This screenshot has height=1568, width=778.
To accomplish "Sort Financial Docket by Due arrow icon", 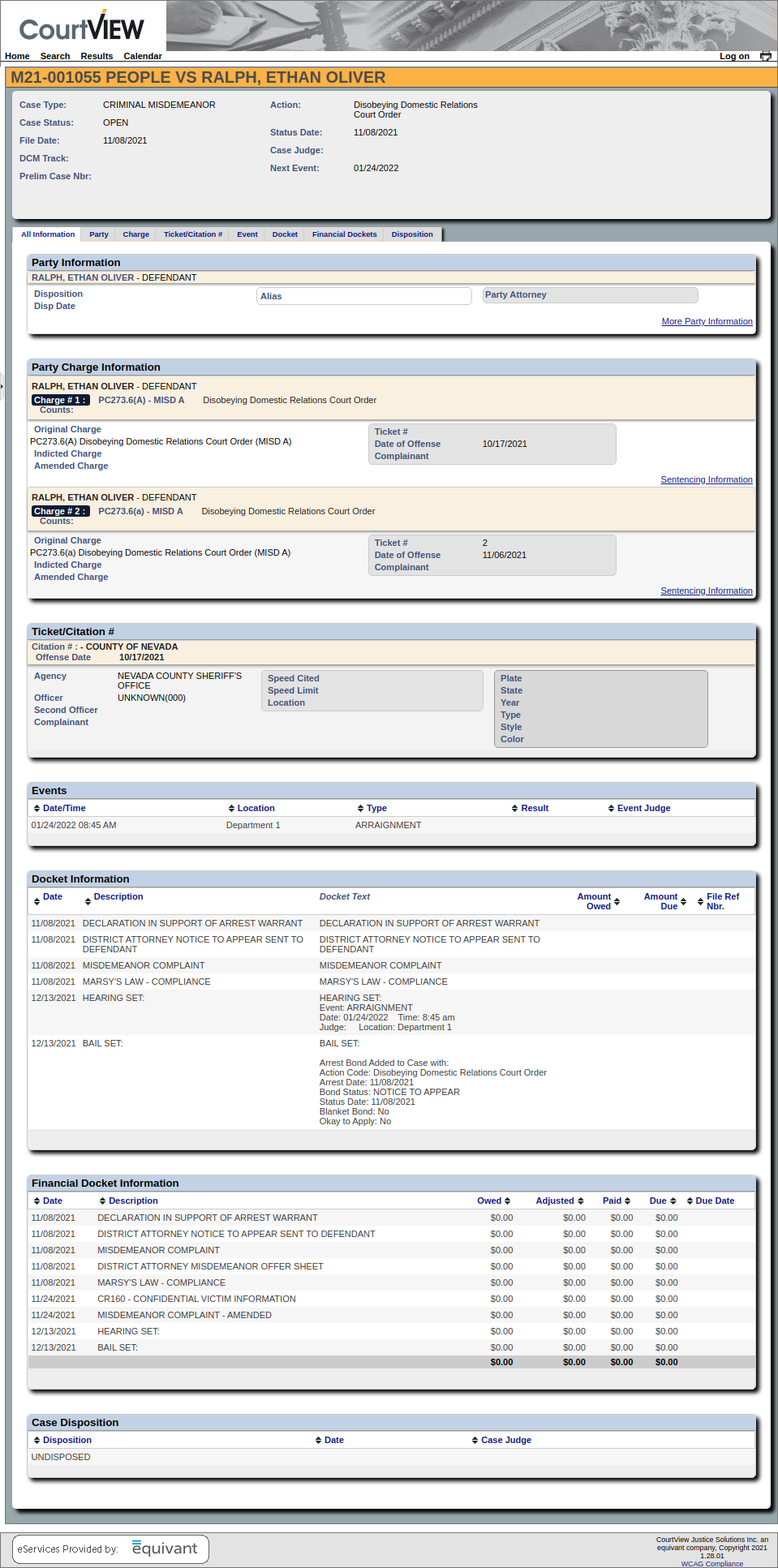I will click(x=673, y=1201).
